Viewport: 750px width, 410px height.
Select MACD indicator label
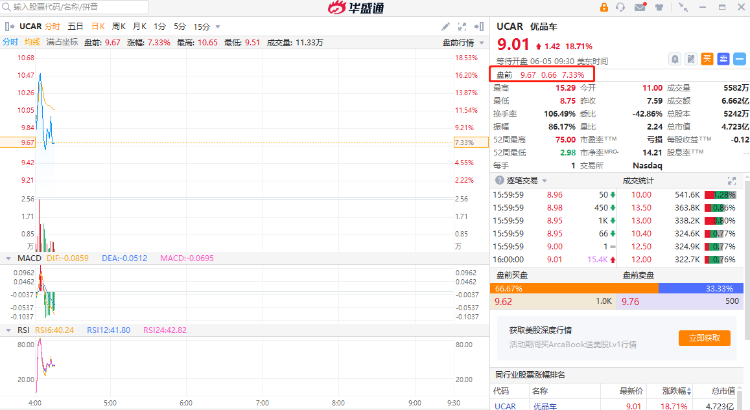tap(29, 258)
